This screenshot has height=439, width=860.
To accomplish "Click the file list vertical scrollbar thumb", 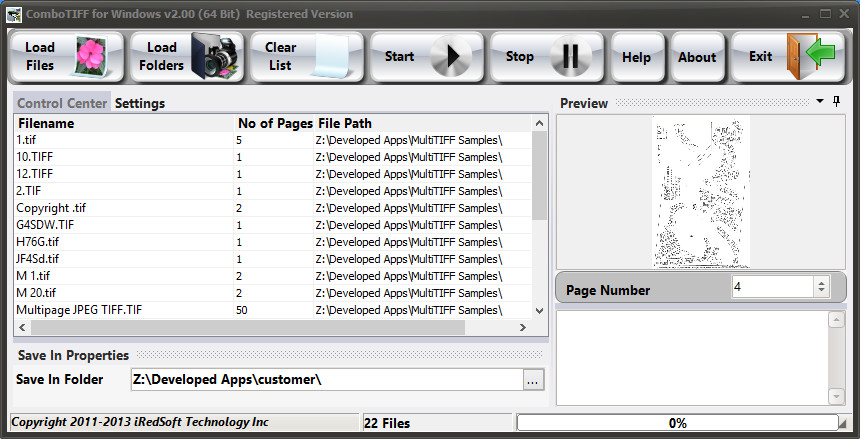I will coord(540,176).
